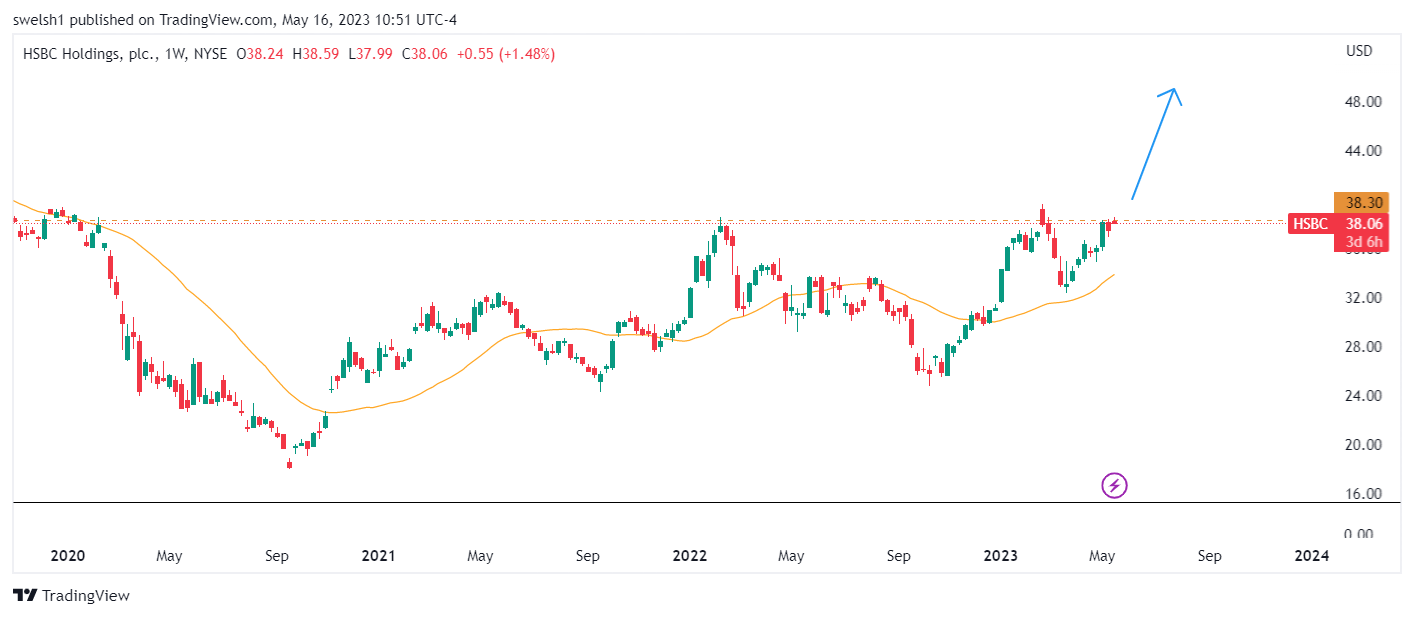Click the HSBC price label tag

pos(1311,224)
